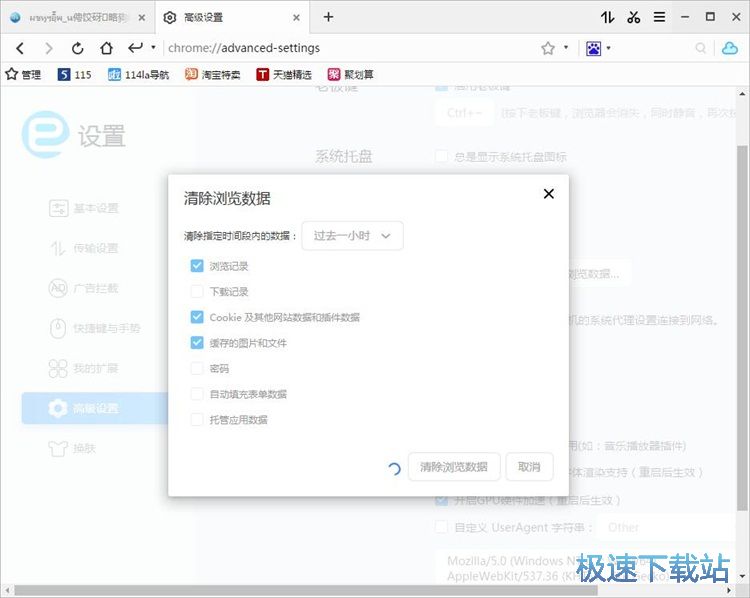
Task: Click the horizontal scrollbar thumb
Action: point(306,591)
